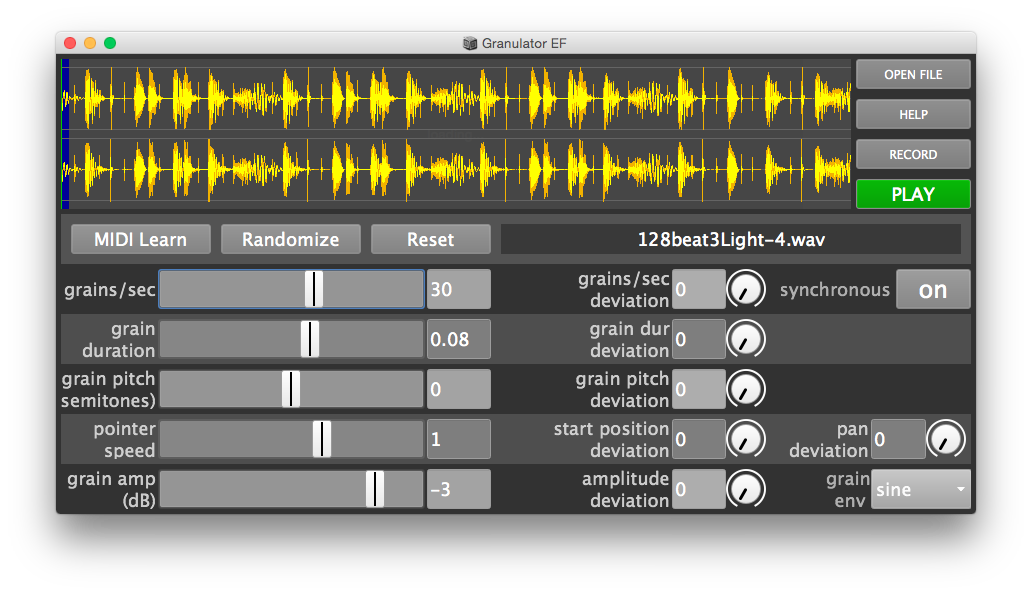The width and height of the screenshot is (1032, 594).
Task: Click the Reset button
Action: pos(430,239)
